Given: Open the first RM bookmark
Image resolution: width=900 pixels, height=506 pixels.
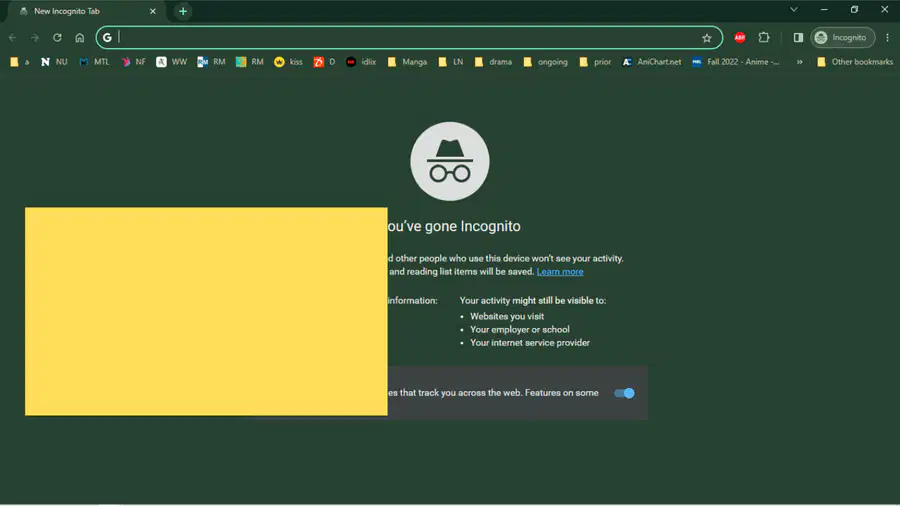Looking at the screenshot, I should tap(211, 62).
